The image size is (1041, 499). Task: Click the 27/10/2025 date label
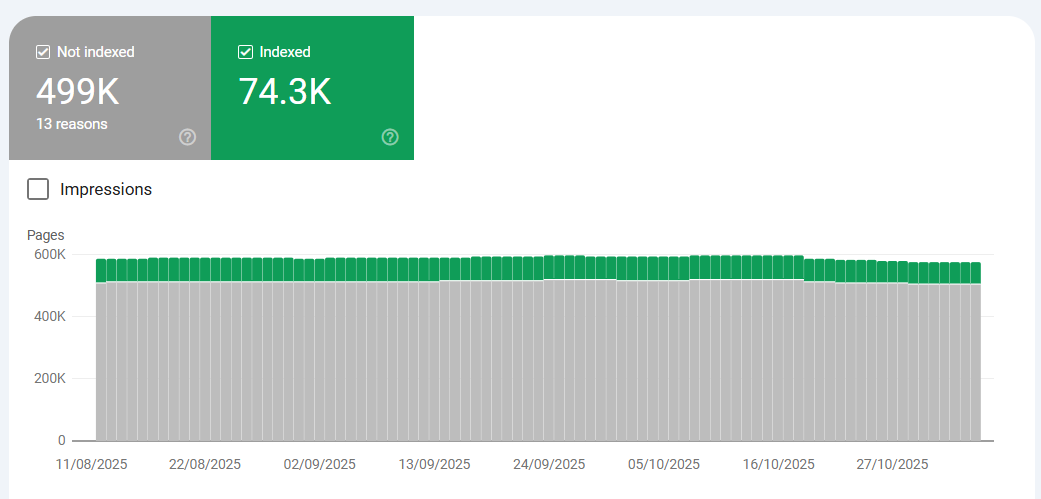(x=893, y=465)
